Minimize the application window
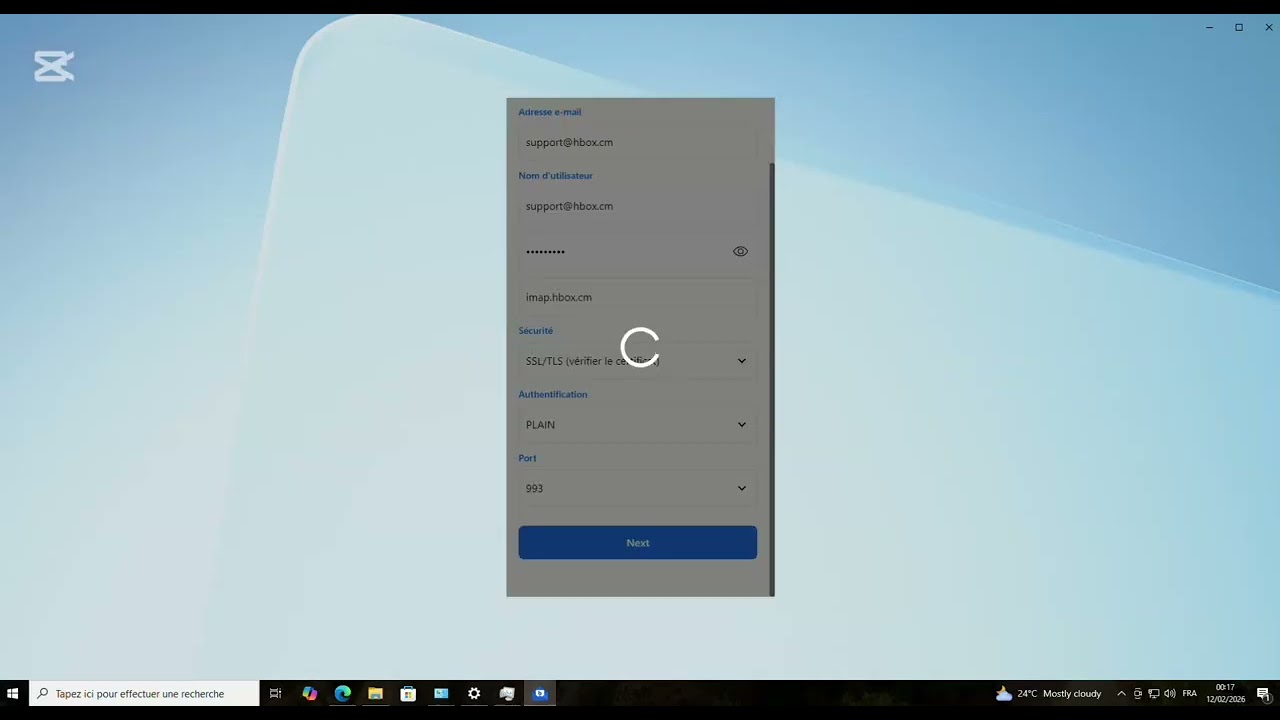Screen dimensions: 1280x720 (x=1209, y=28)
